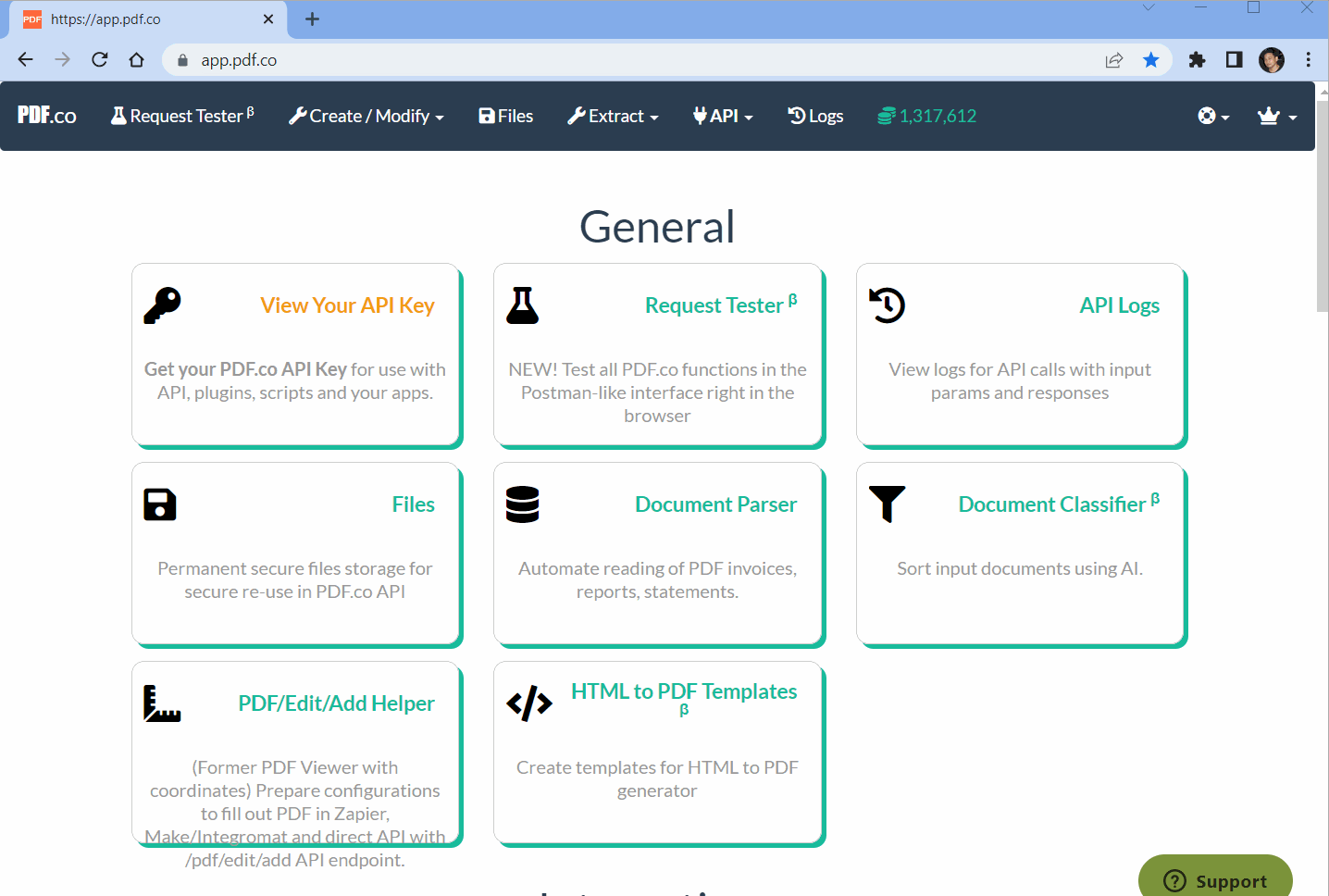
Task: Click the share page icon in address bar
Action: point(1114,60)
